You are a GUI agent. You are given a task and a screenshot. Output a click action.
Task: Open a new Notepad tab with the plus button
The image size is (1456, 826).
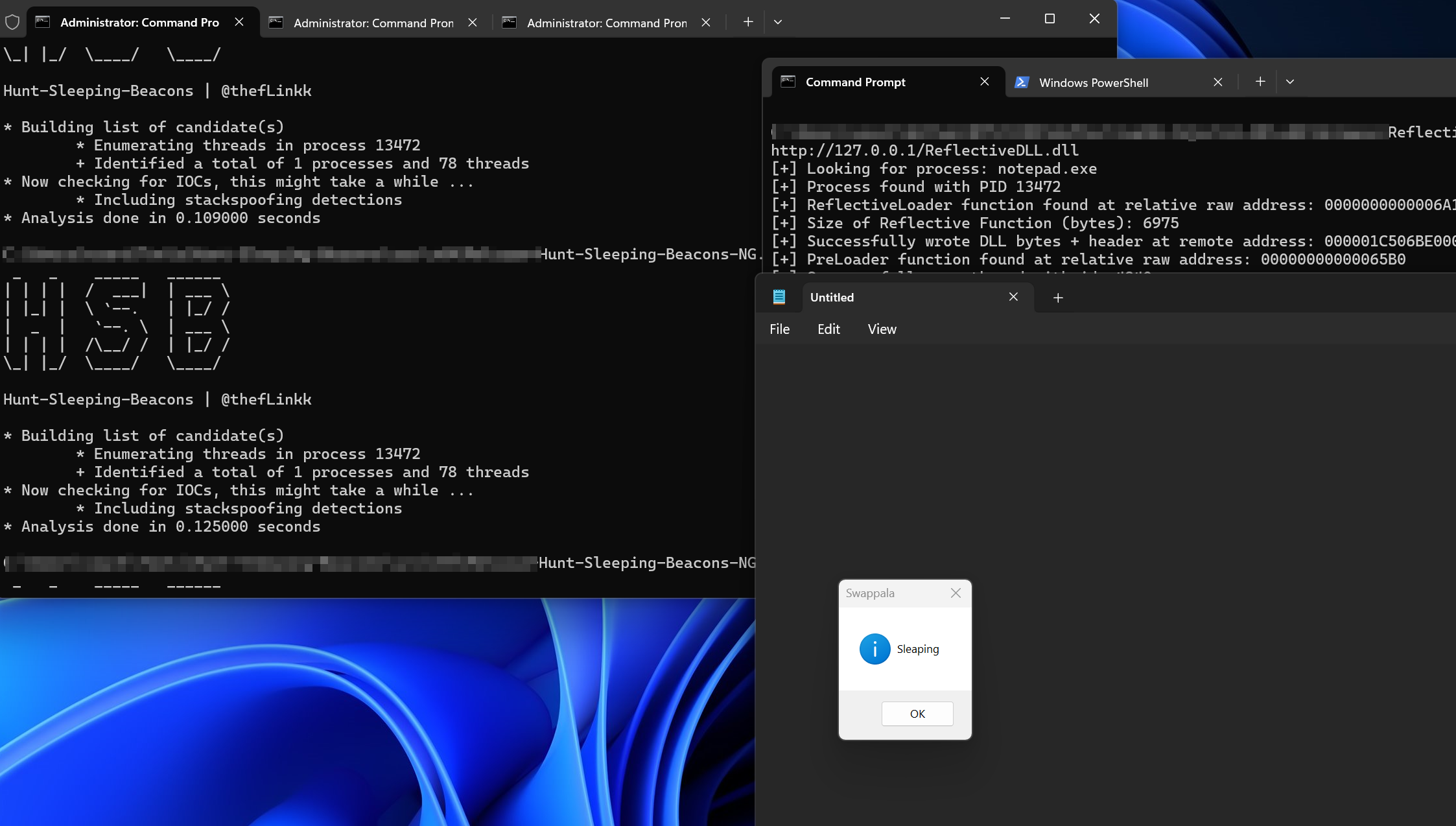tap(1058, 298)
